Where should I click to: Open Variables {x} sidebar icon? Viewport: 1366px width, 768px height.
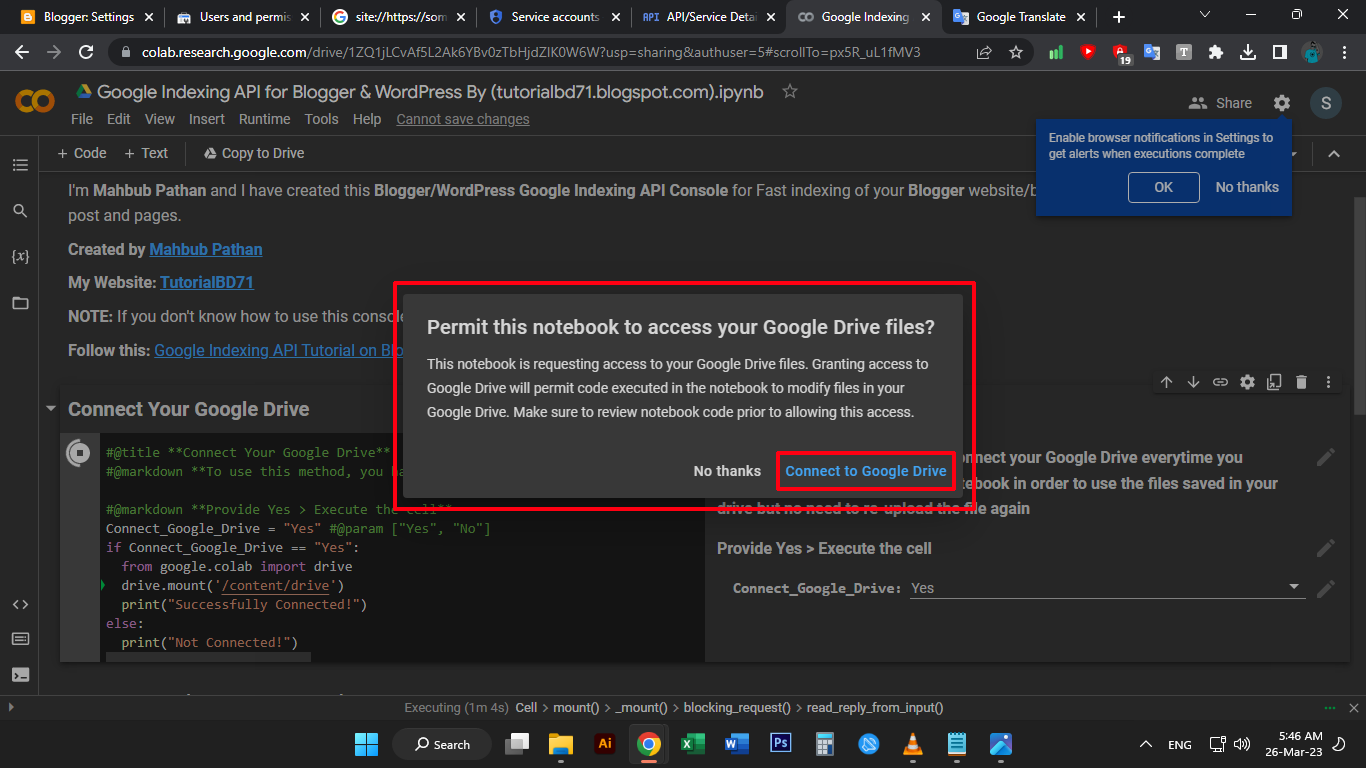tap(20, 256)
